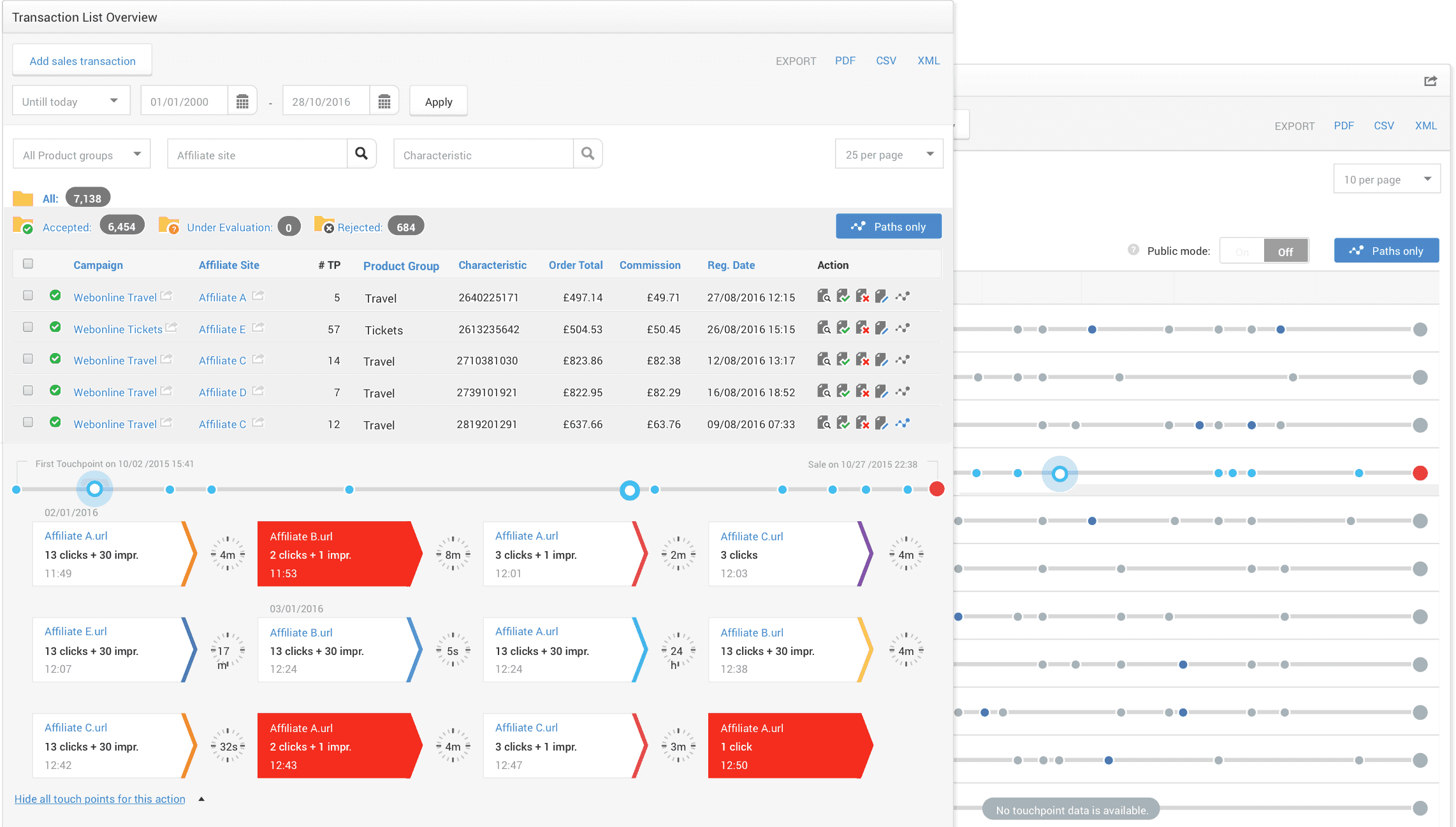Open external link icon next to Affiliate A
Screen dimensions: 1456x827
[258, 296]
